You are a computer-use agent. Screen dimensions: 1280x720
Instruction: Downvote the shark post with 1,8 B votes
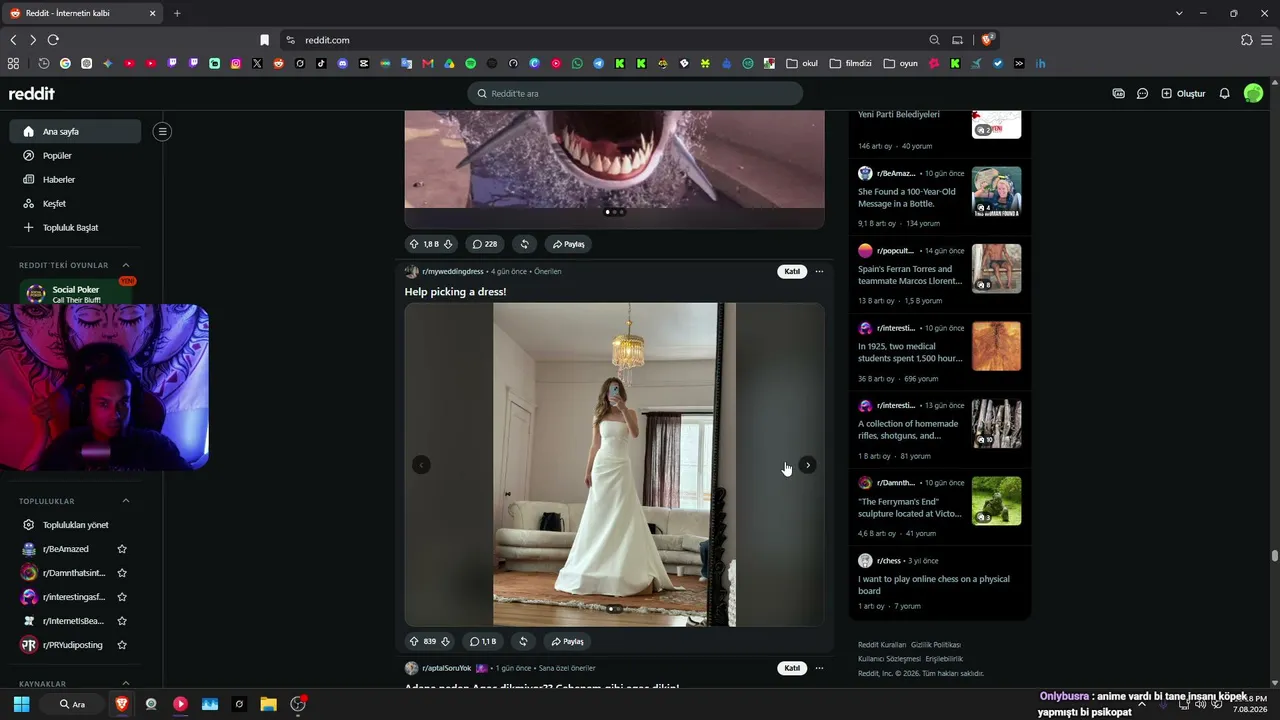448,244
